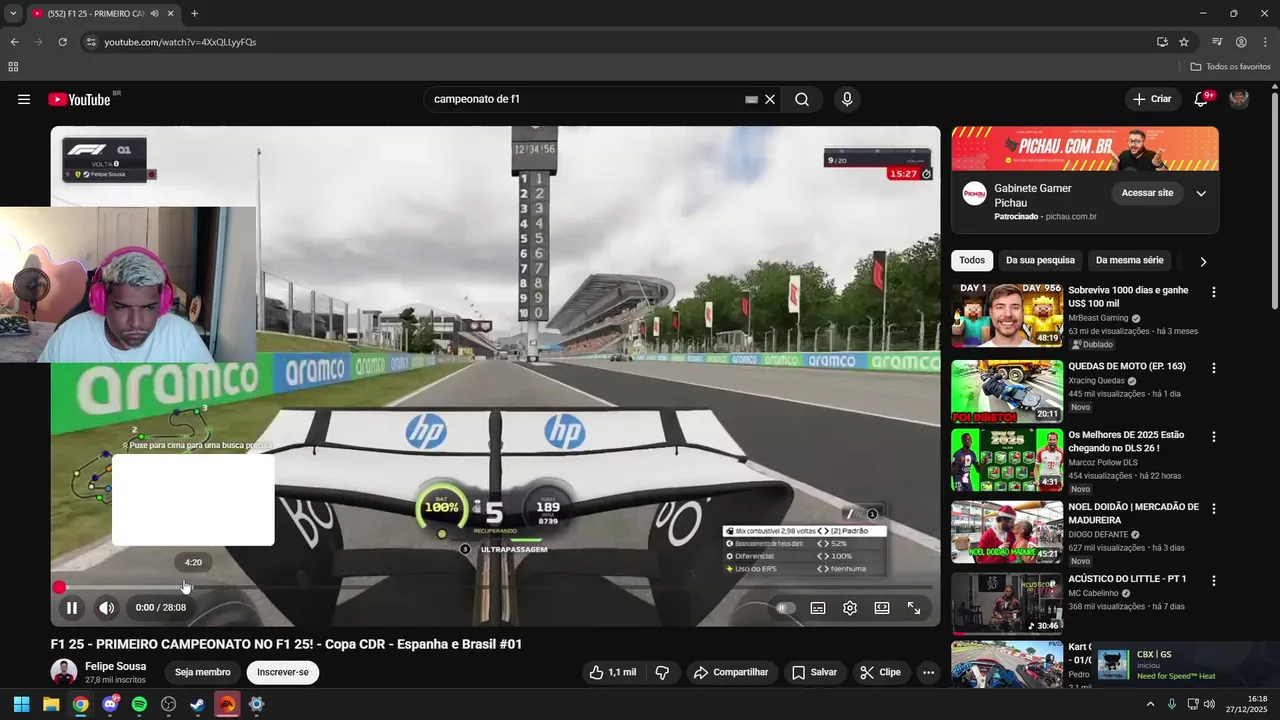Open Felipe Sousa channel avatar
This screenshot has width=1280, height=720.
[64, 672]
